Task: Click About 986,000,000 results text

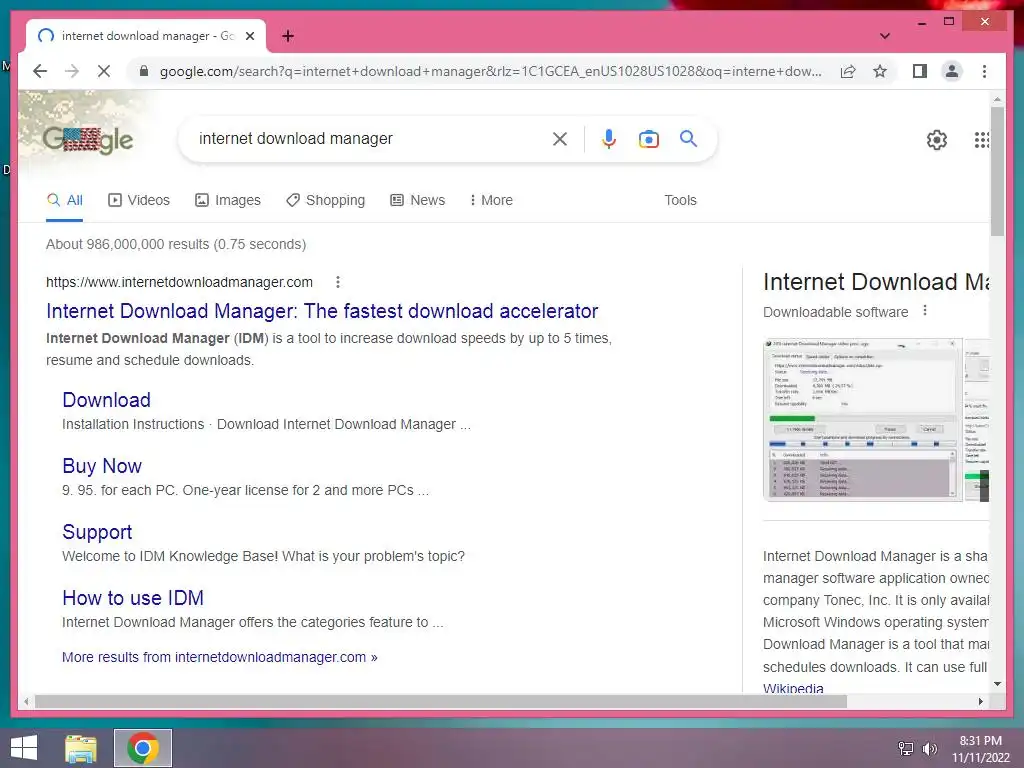Action: tap(176, 244)
